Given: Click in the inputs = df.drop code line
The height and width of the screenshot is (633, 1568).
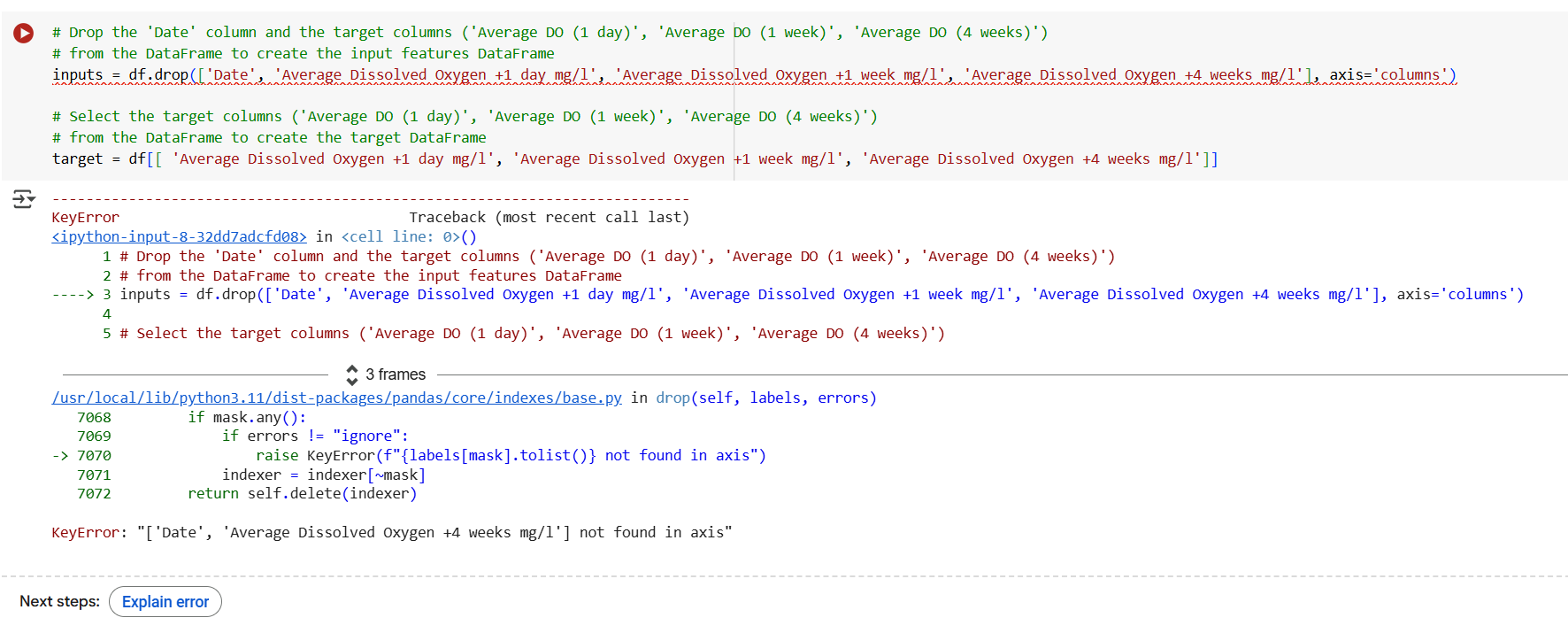Looking at the screenshot, I should pyautogui.click(x=754, y=75).
